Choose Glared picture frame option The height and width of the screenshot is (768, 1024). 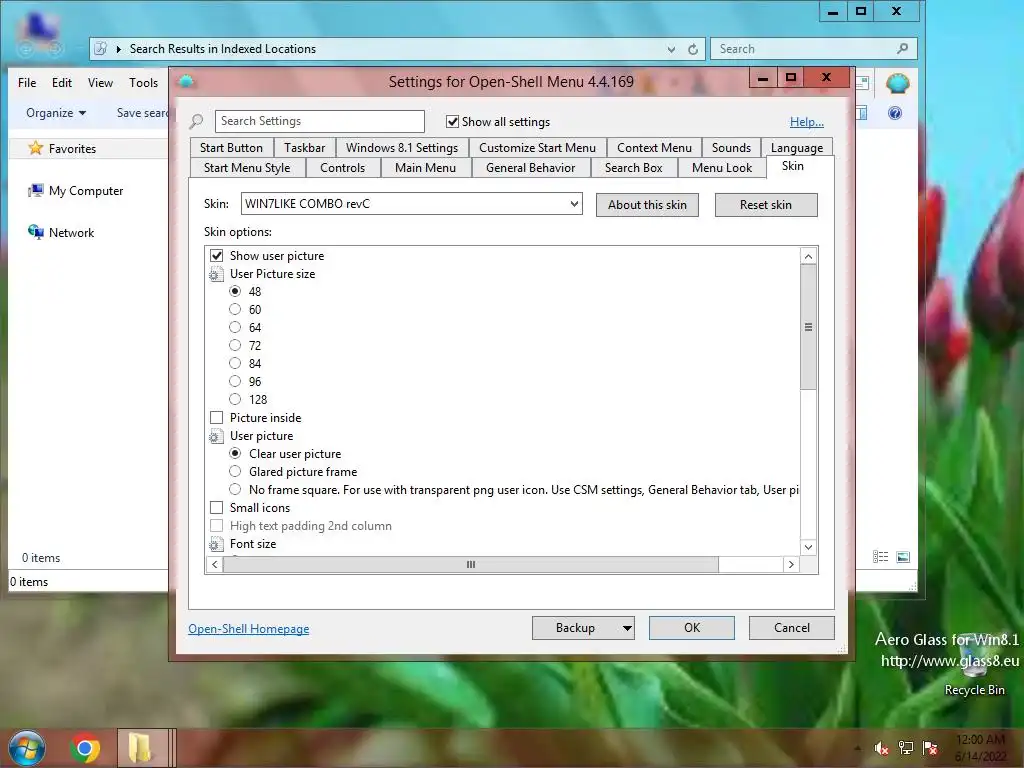(x=235, y=472)
